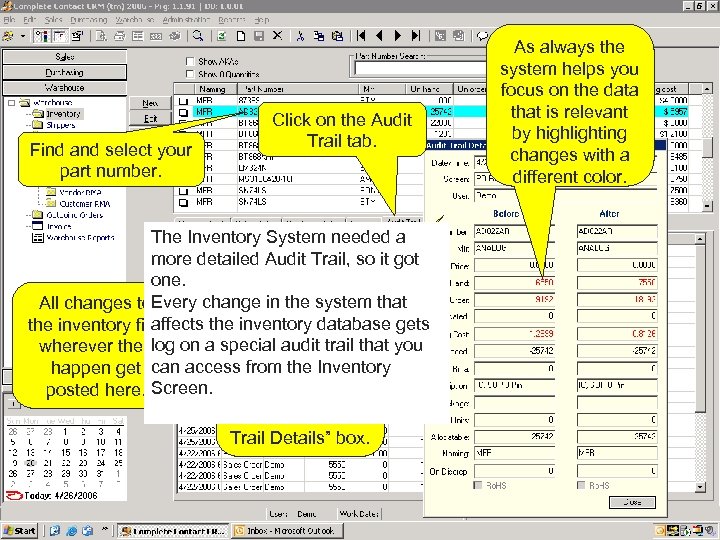Tick the checkbox of last MFR SN74LS row
The width and height of the screenshot is (720, 540).
tap(183, 202)
